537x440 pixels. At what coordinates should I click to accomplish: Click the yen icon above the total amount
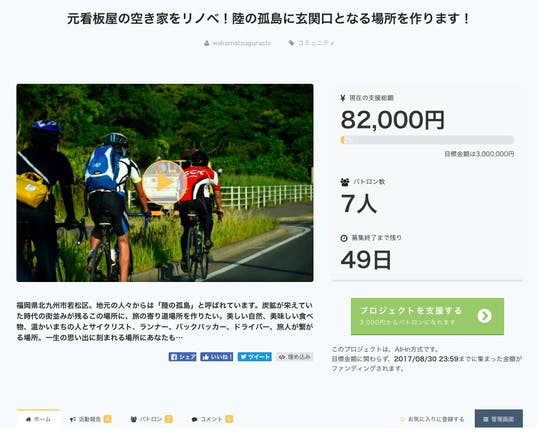coord(342,98)
